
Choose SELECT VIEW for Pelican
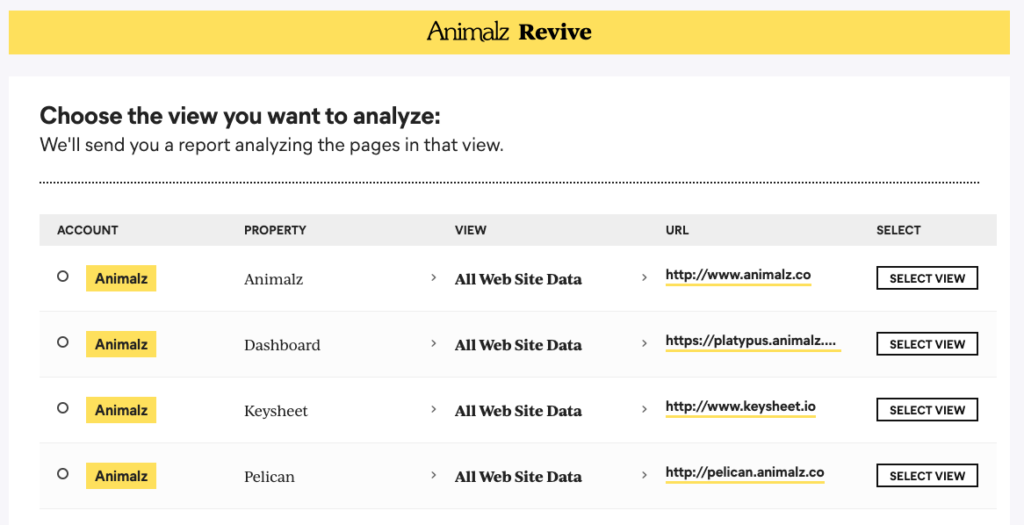(x=927, y=475)
